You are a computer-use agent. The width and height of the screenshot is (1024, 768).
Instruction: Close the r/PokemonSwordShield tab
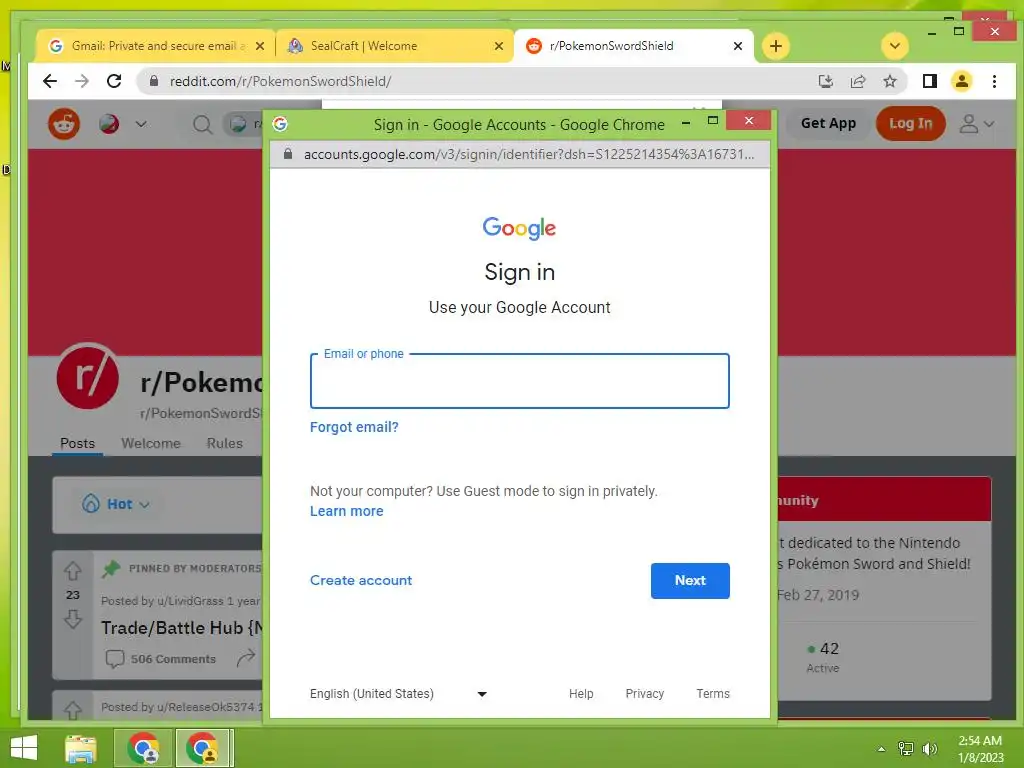click(738, 46)
